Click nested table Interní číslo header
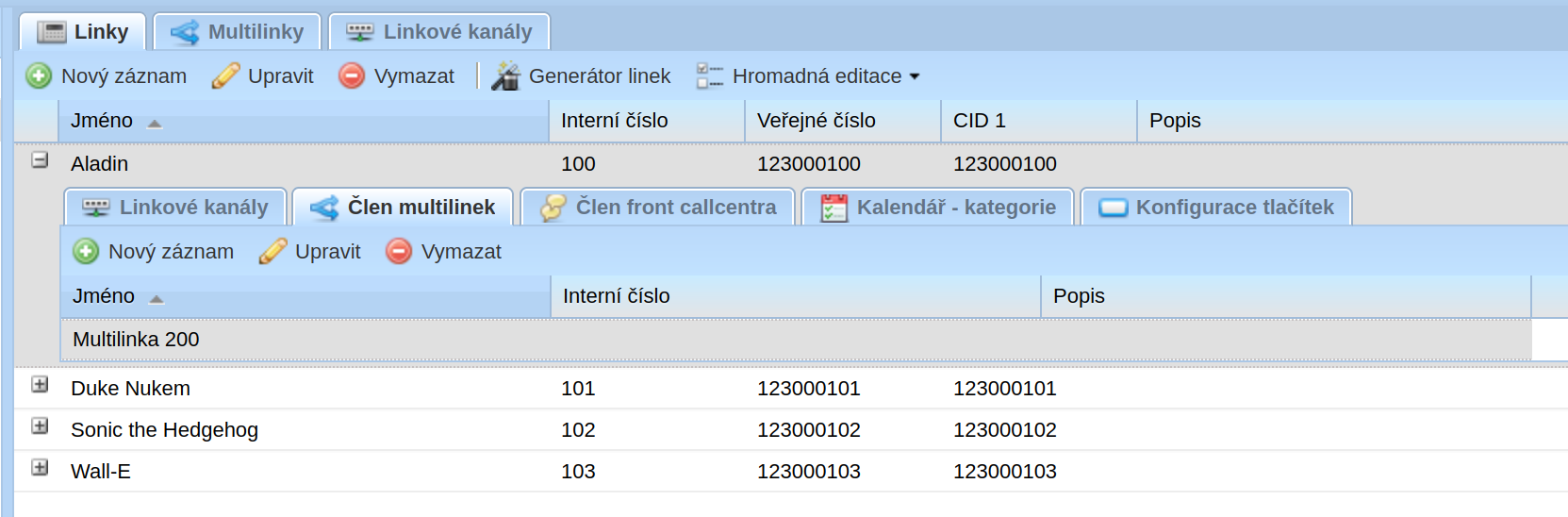 point(796,296)
